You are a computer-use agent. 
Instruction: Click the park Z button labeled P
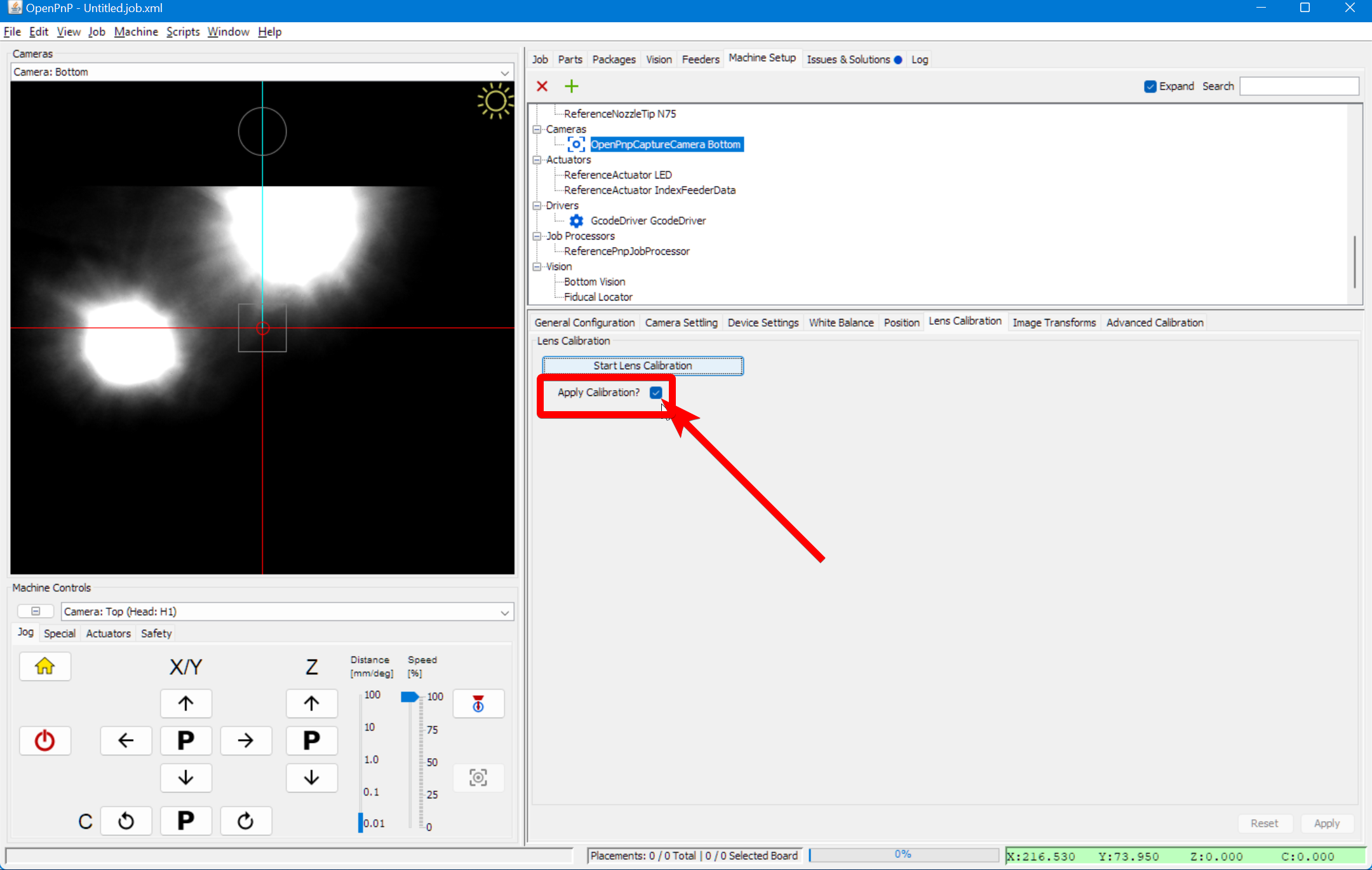pos(311,740)
